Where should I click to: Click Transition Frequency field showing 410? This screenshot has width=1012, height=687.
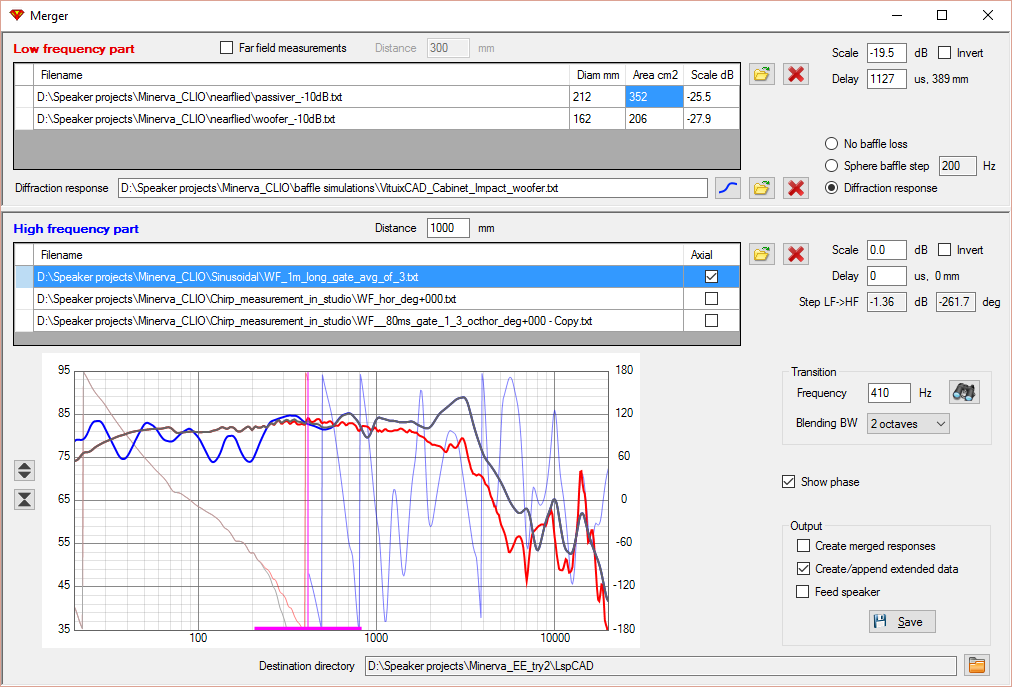[x=889, y=393]
